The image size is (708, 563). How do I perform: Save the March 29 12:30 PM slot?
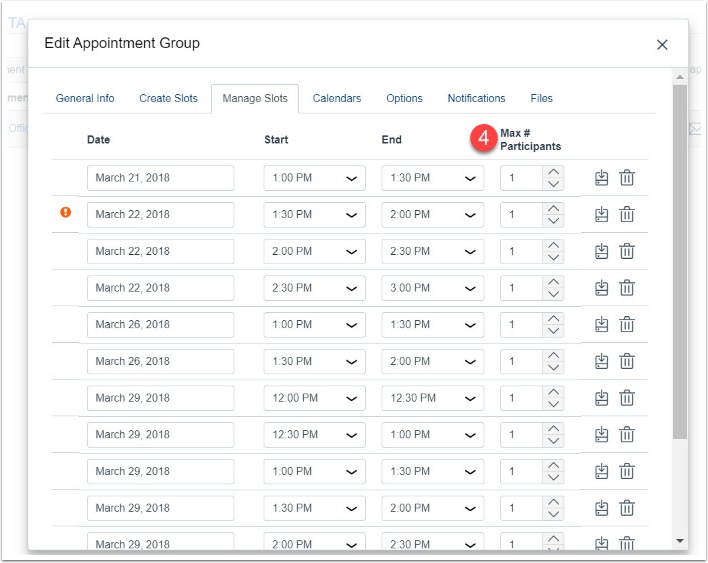coord(601,435)
